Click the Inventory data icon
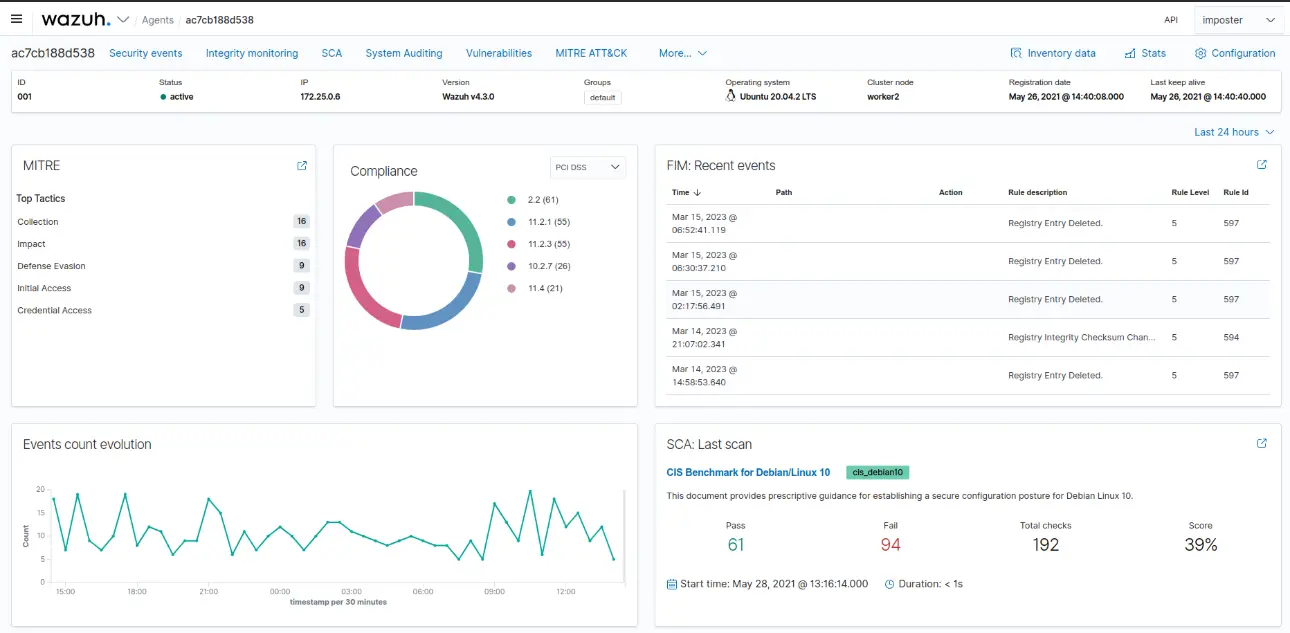The image size is (1290, 633). (1017, 54)
